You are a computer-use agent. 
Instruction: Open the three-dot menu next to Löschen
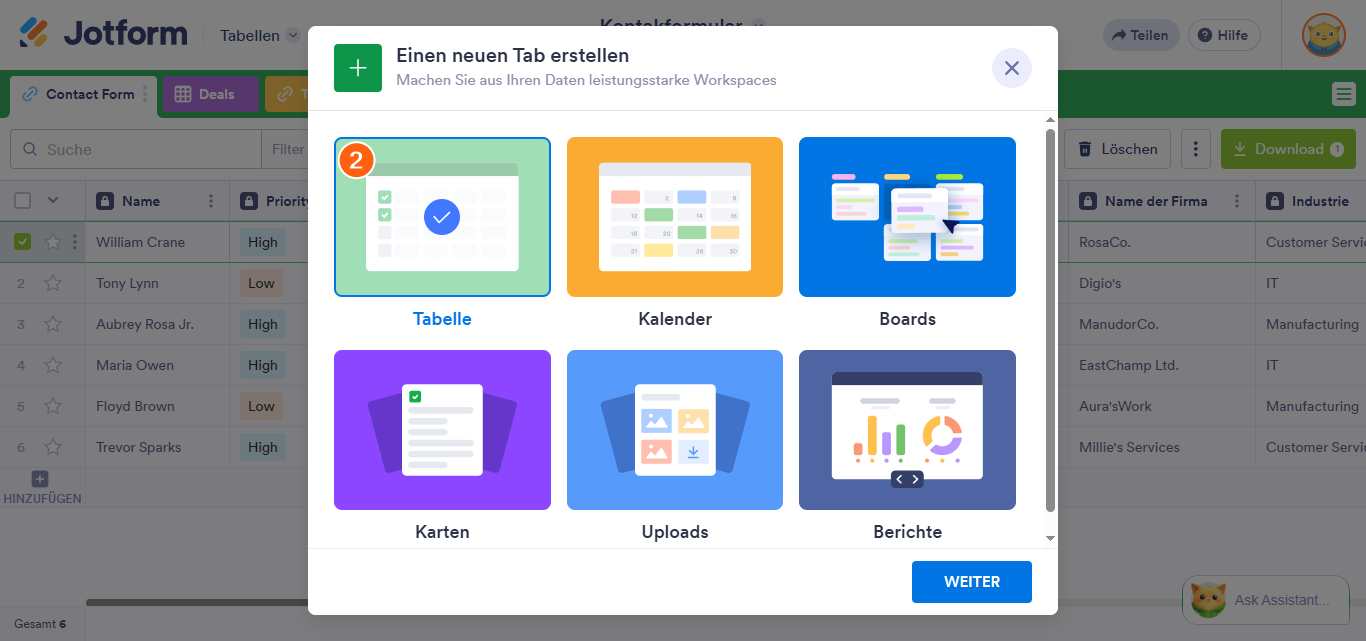(x=1196, y=148)
